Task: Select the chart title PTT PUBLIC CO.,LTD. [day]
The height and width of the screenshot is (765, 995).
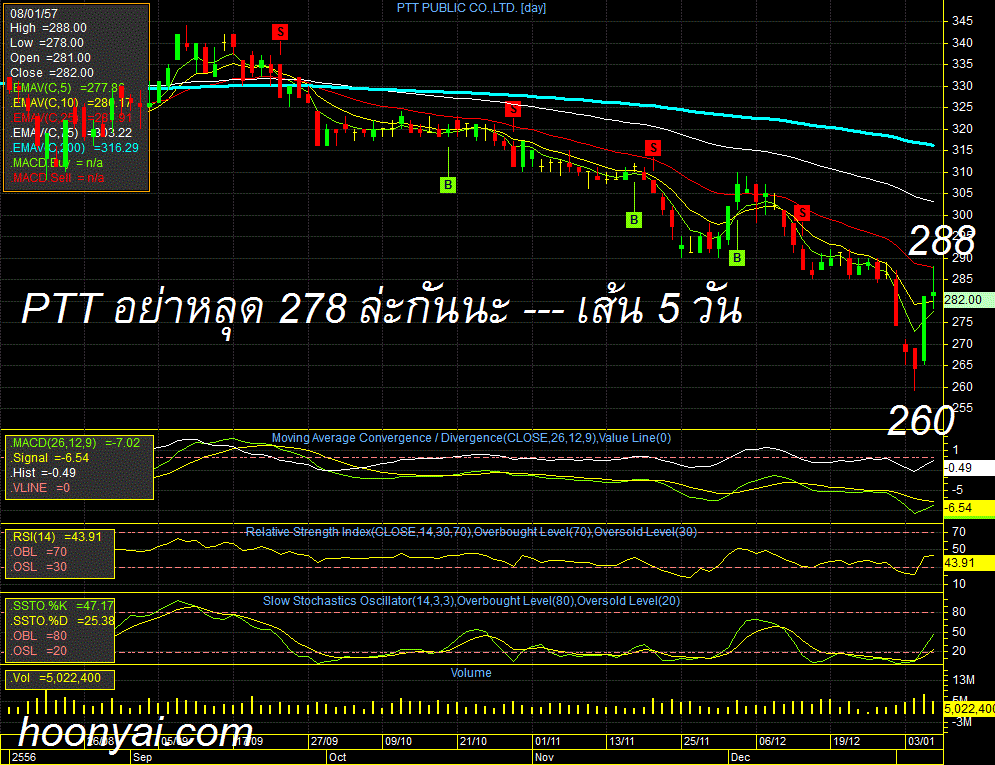Action: [x=471, y=8]
